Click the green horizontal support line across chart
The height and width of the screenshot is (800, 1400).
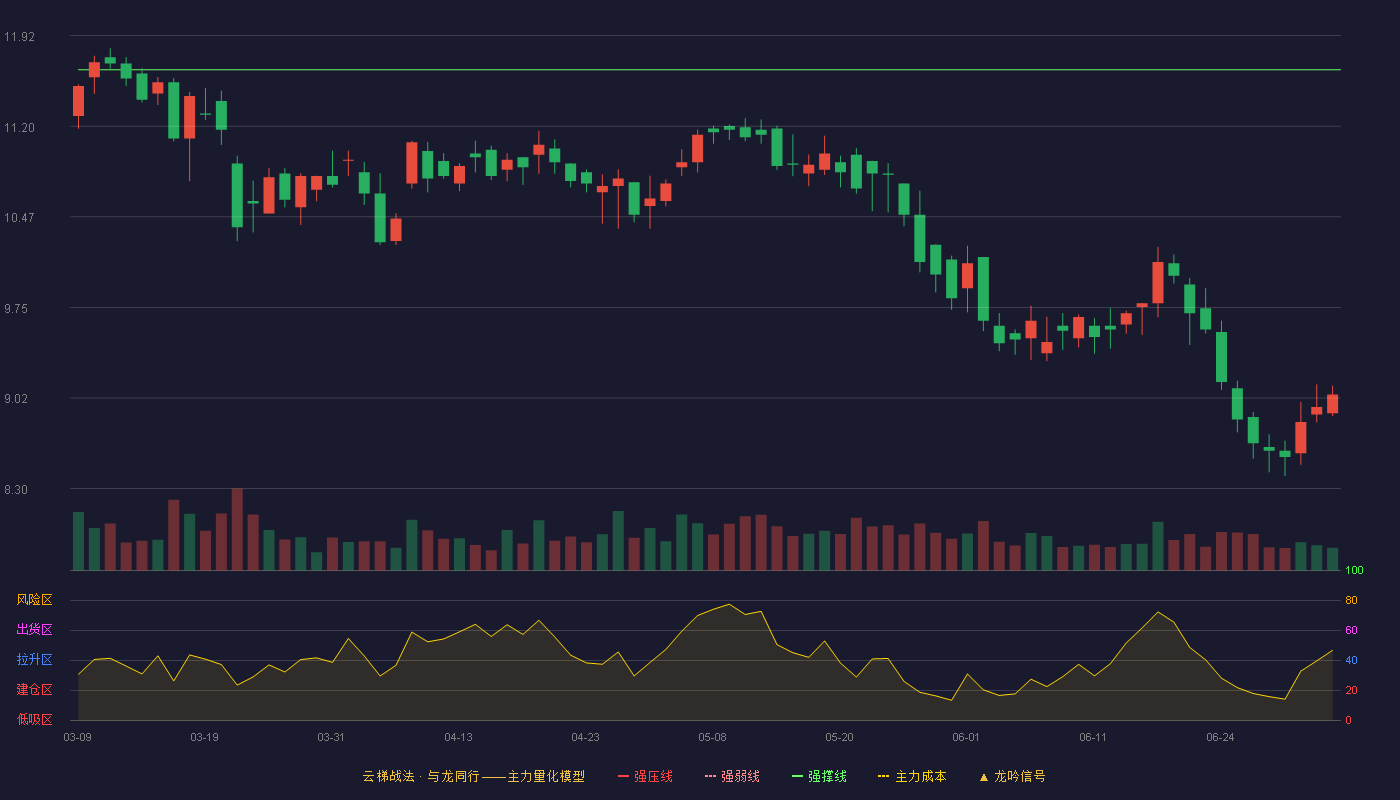pyautogui.click(x=709, y=70)
